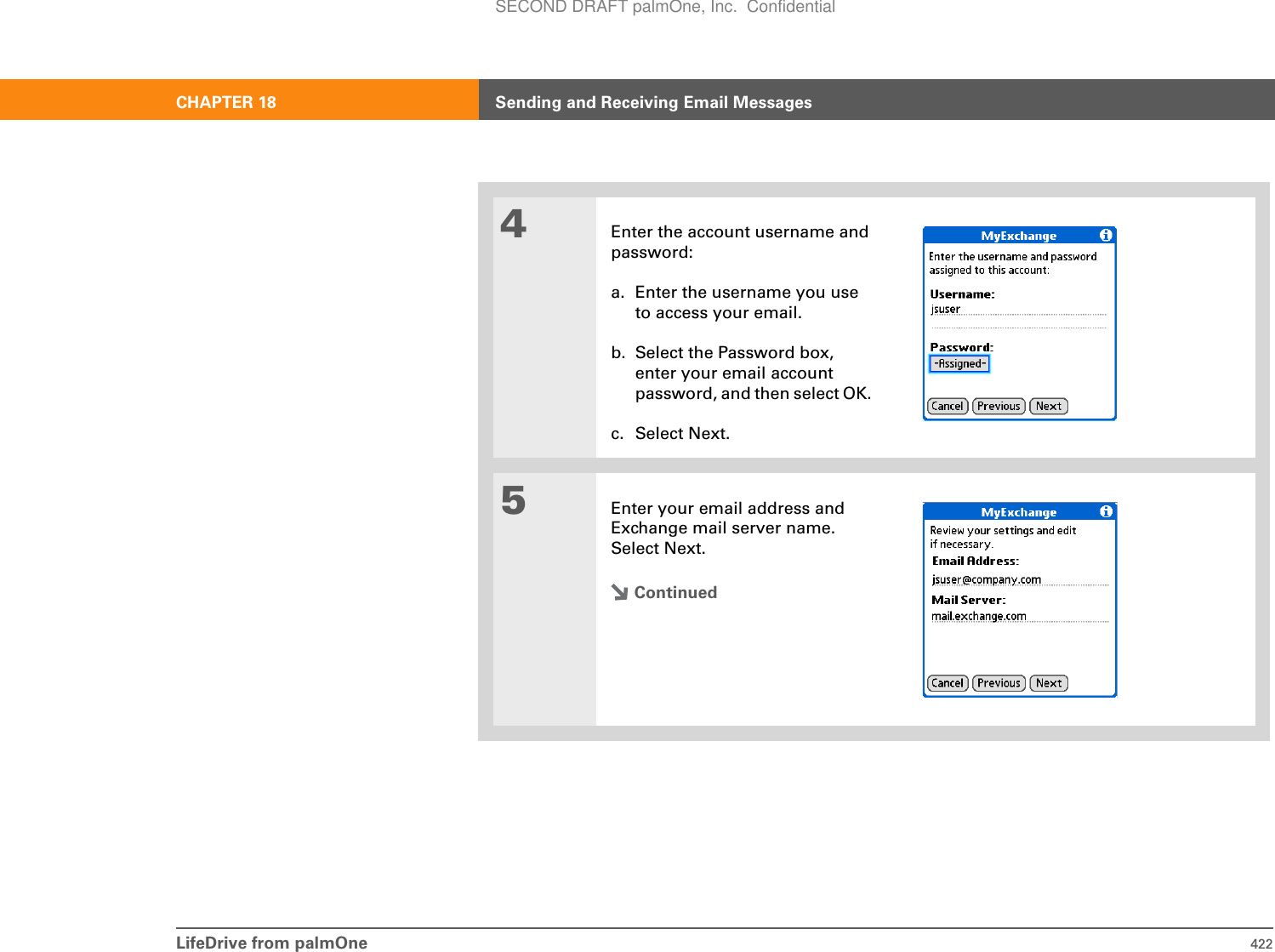
Task: Click Previous in the Review settings screen
Action: (x=999, y=682)
